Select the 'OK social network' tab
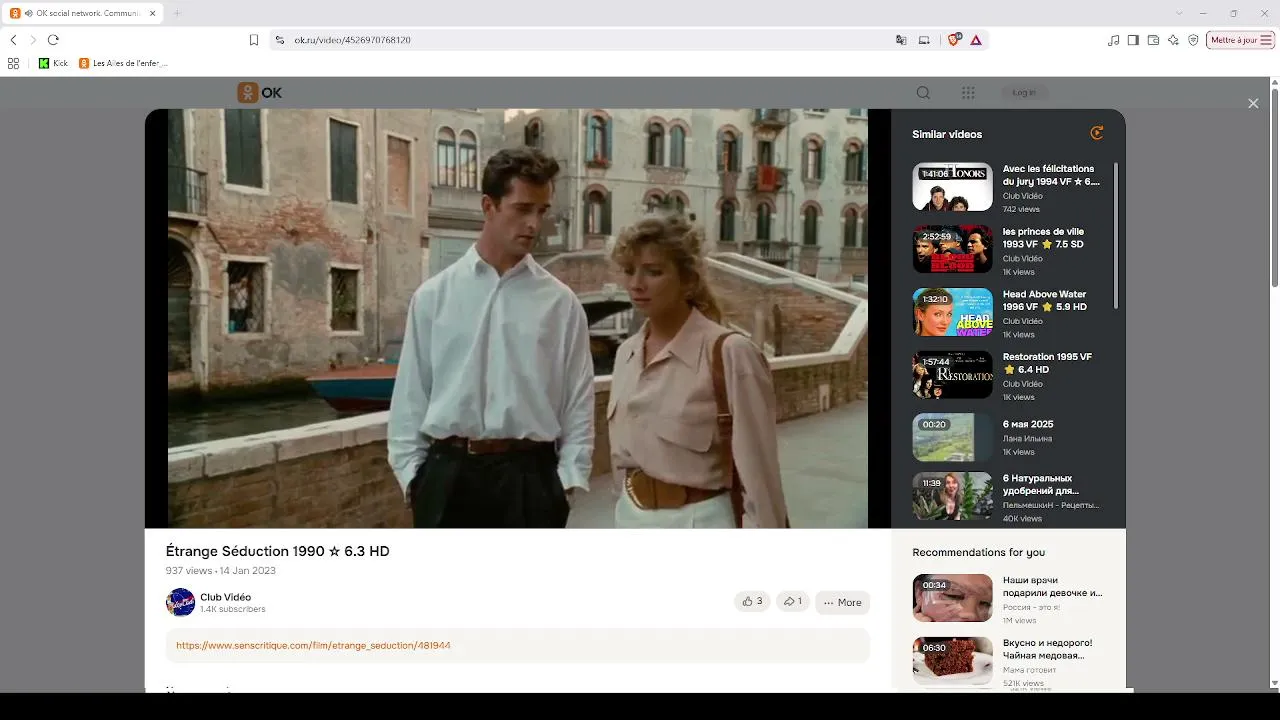The height and width of the screenshot is (720, 1280). point(83,13)
